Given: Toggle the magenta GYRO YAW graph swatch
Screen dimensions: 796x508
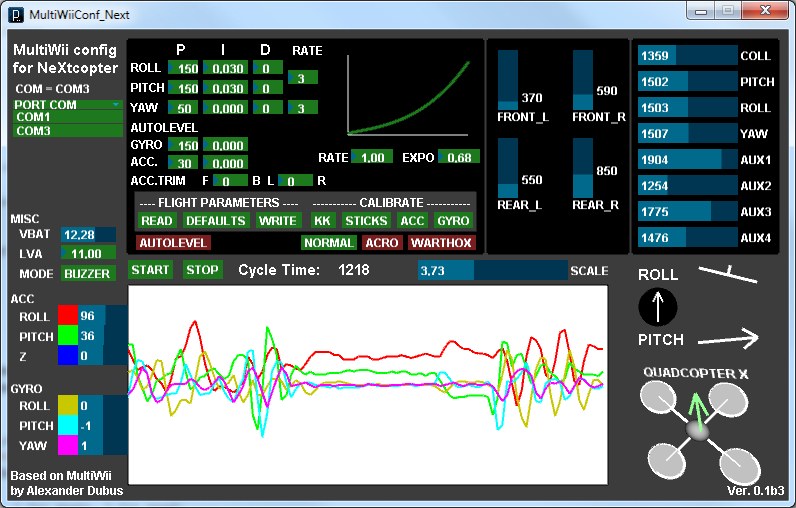Looking at the screenshot, I should pyautogui.click(x=68, y=445).
